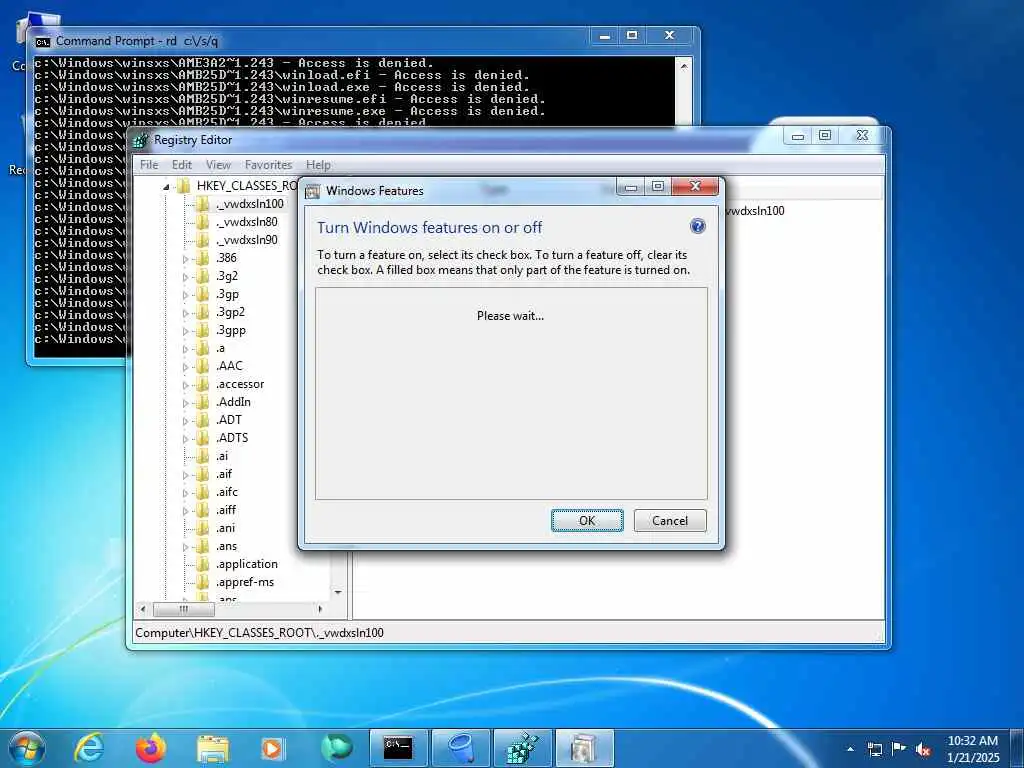This screenshot has height=768, width=1024.
Task: Open the View menu in Registry Editor
Action: (x=218, y=165)
